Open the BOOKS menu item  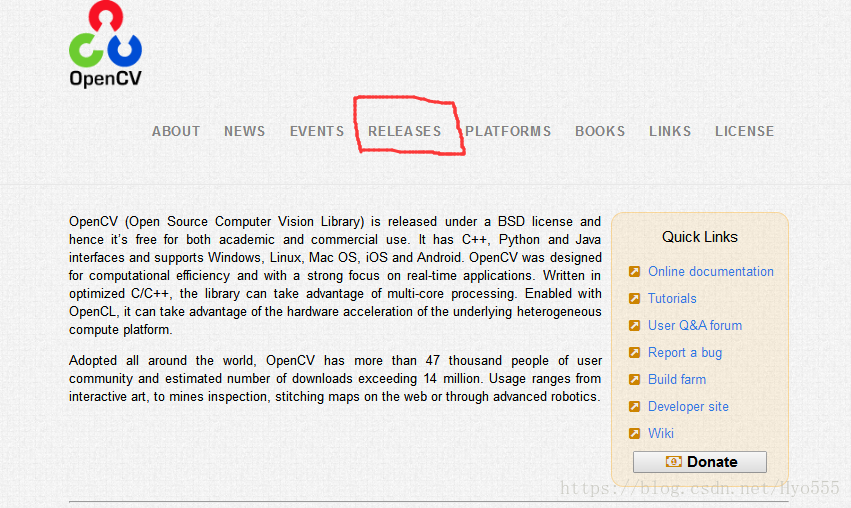600,131
